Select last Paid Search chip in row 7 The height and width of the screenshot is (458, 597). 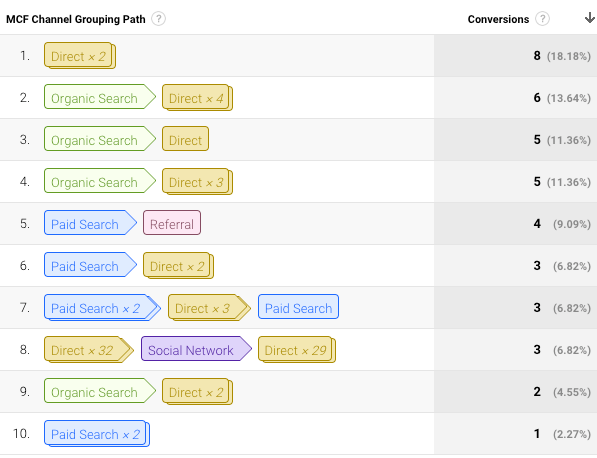point(298,308)
